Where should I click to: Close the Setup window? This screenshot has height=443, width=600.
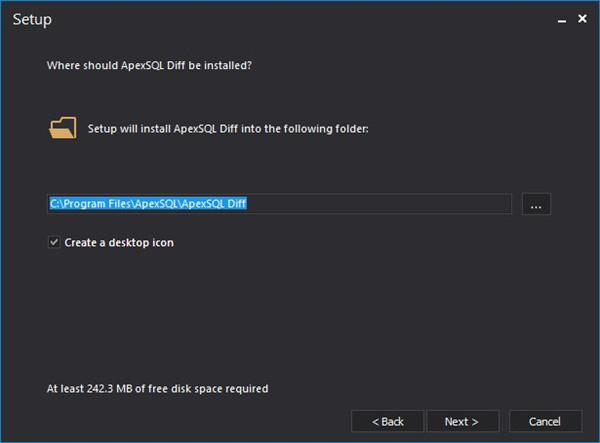tap(582, 19)
